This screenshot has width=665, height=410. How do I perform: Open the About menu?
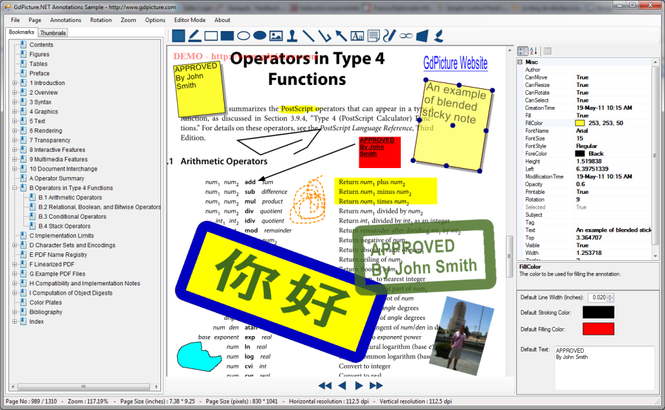coord(222,20)
